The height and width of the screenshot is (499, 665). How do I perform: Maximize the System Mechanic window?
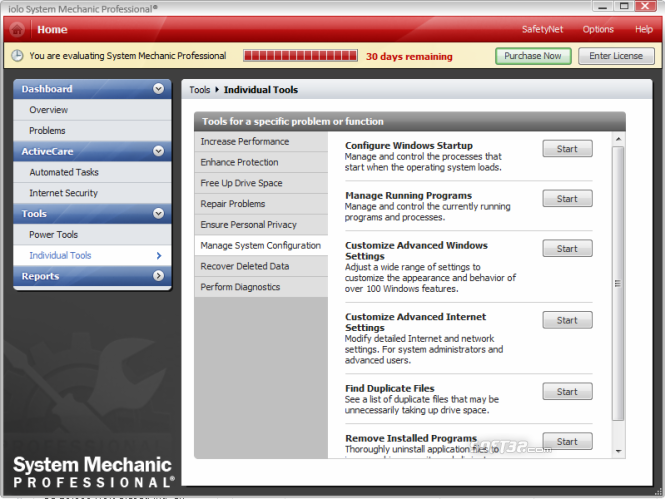click(x=624, y=6)
